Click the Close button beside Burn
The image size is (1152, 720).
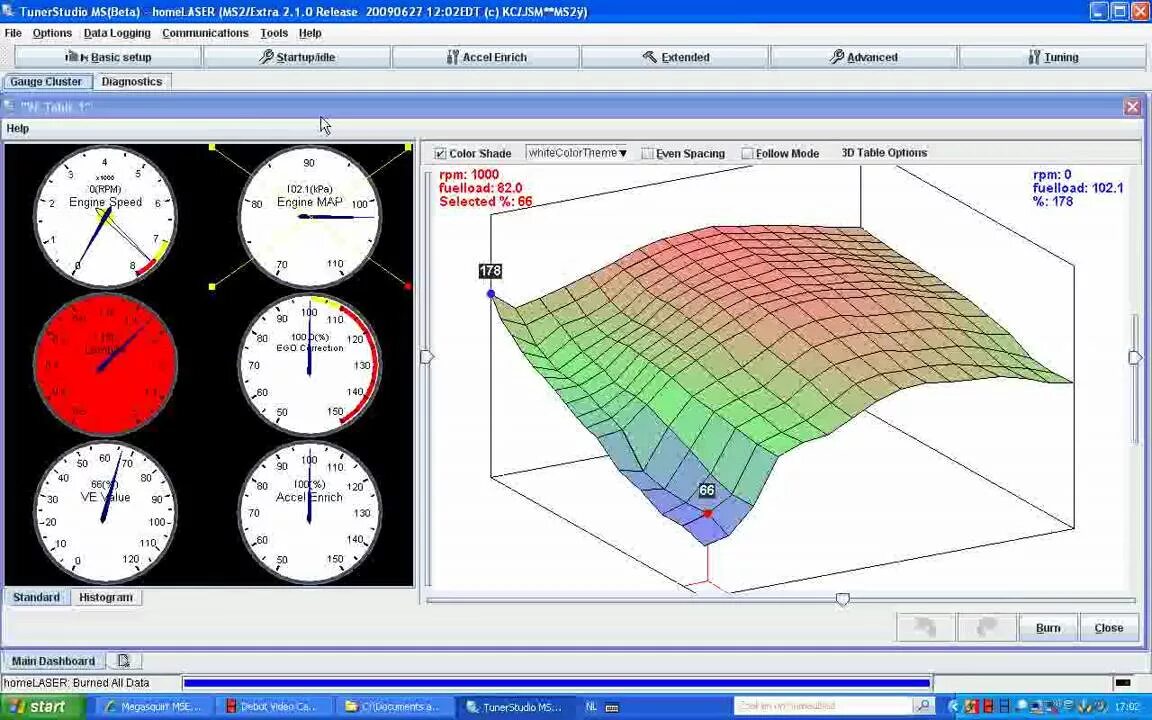(x=1109, y=627)
